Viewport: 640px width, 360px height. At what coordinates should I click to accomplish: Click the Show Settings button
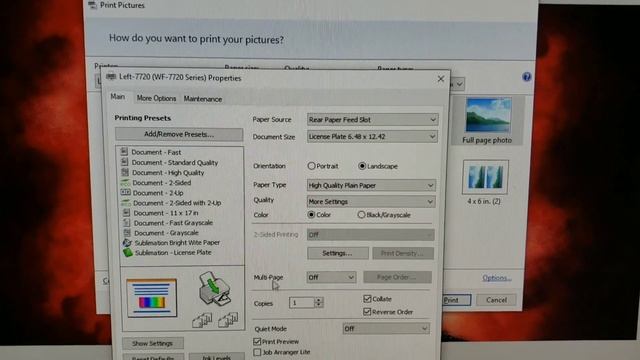click(153, 343)
